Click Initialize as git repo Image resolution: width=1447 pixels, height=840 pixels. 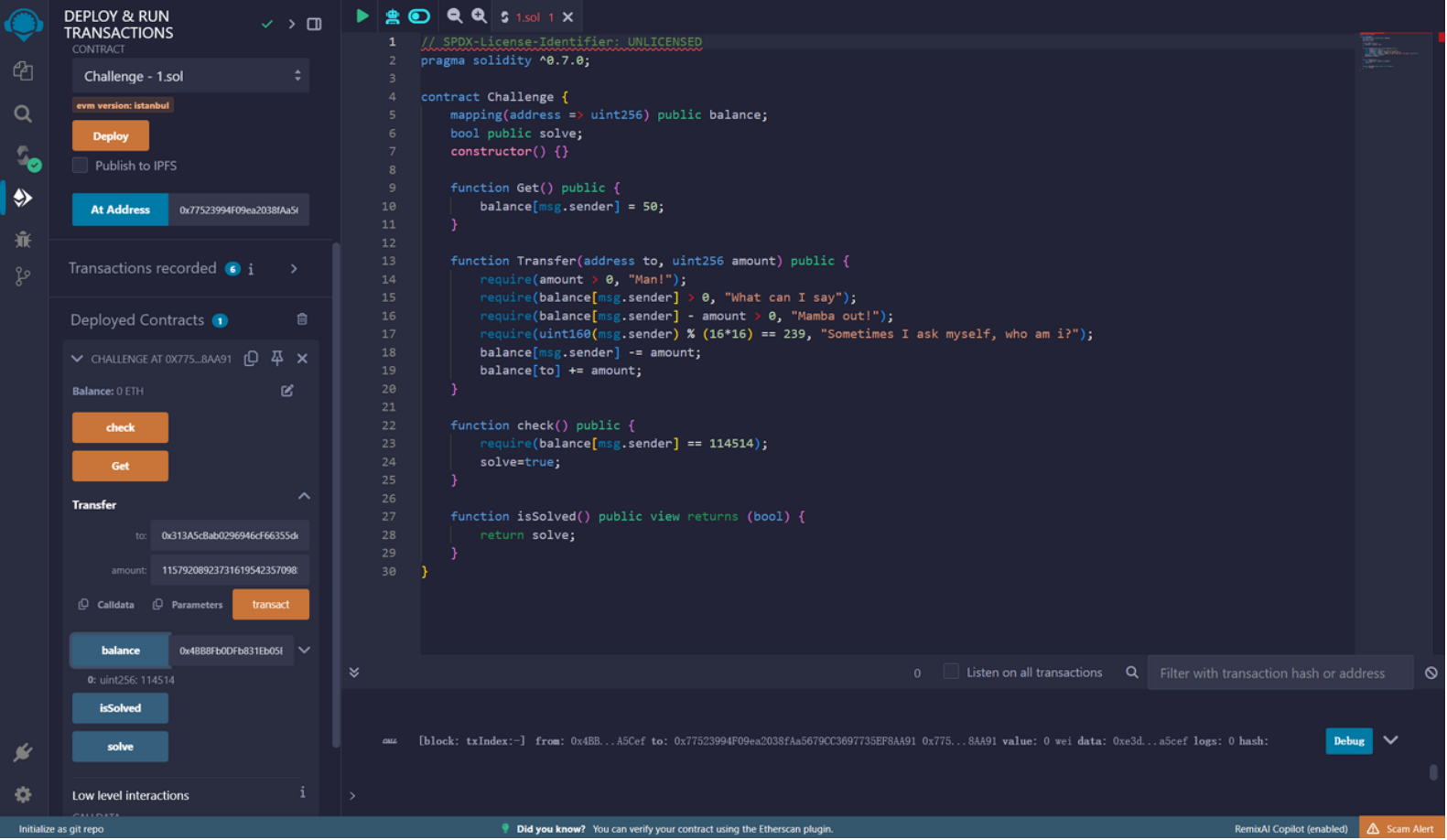(x=61, y=830)
